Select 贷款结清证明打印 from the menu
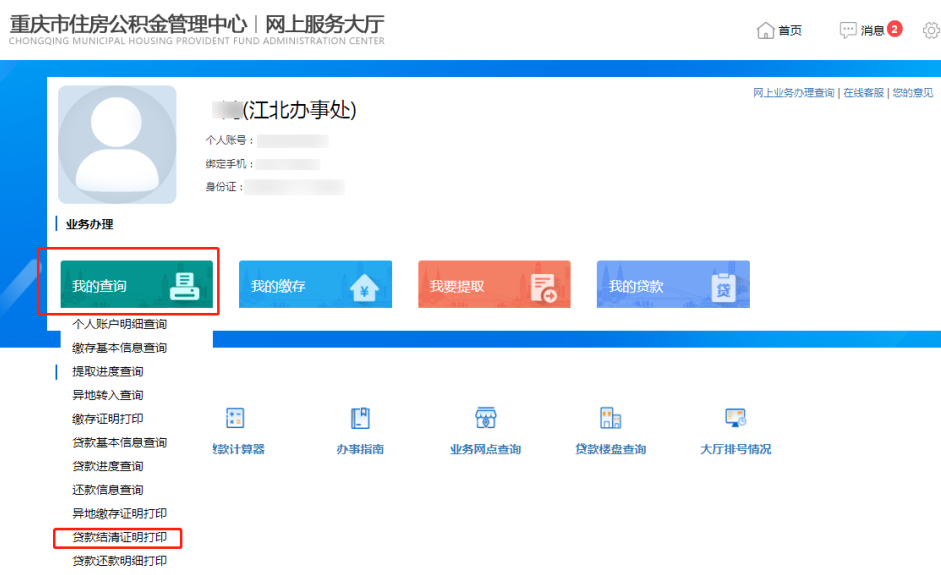 point(119,538)
